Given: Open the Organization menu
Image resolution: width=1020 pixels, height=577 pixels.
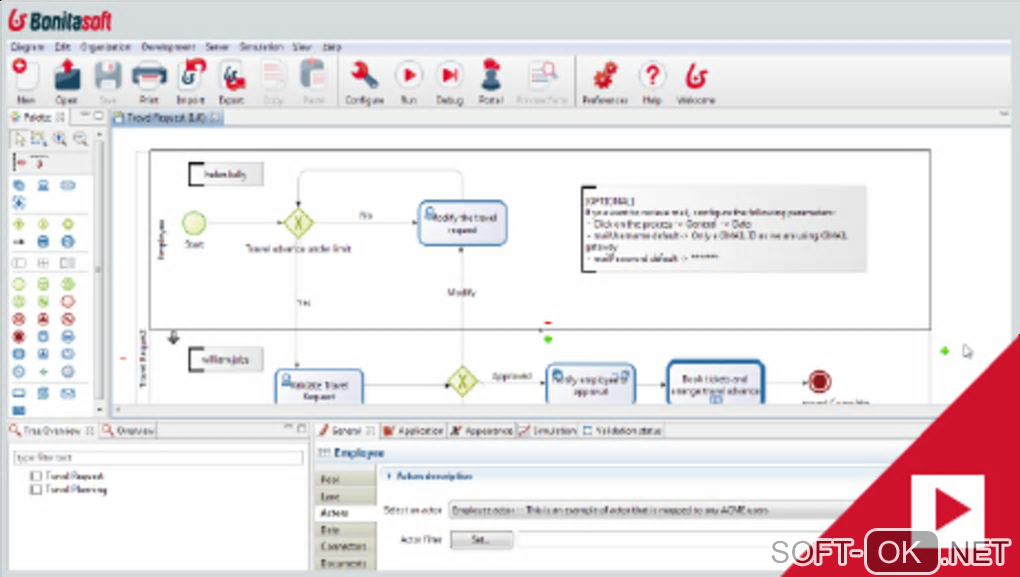Looking at the screenshot, I should click(x=105, y=47).
